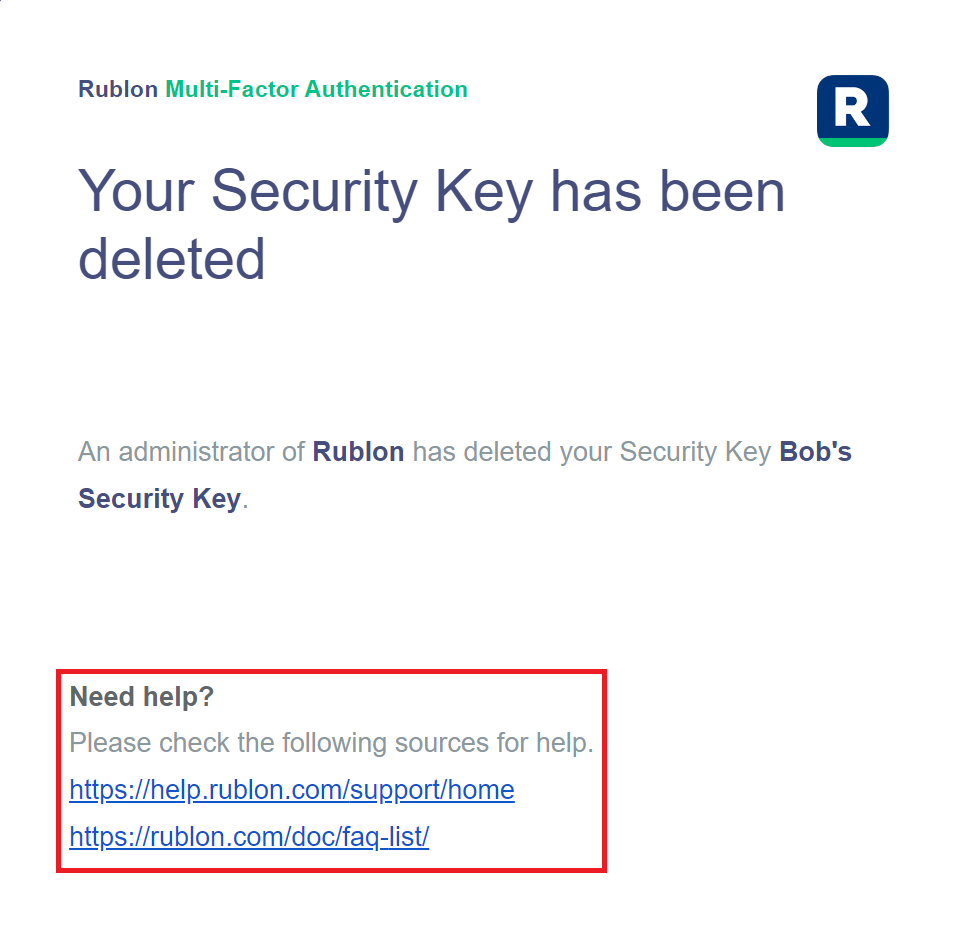This screenshot has height=933, width=967.
Task: Click bold "Rublon" in the message paragraph
Action: 358,452
